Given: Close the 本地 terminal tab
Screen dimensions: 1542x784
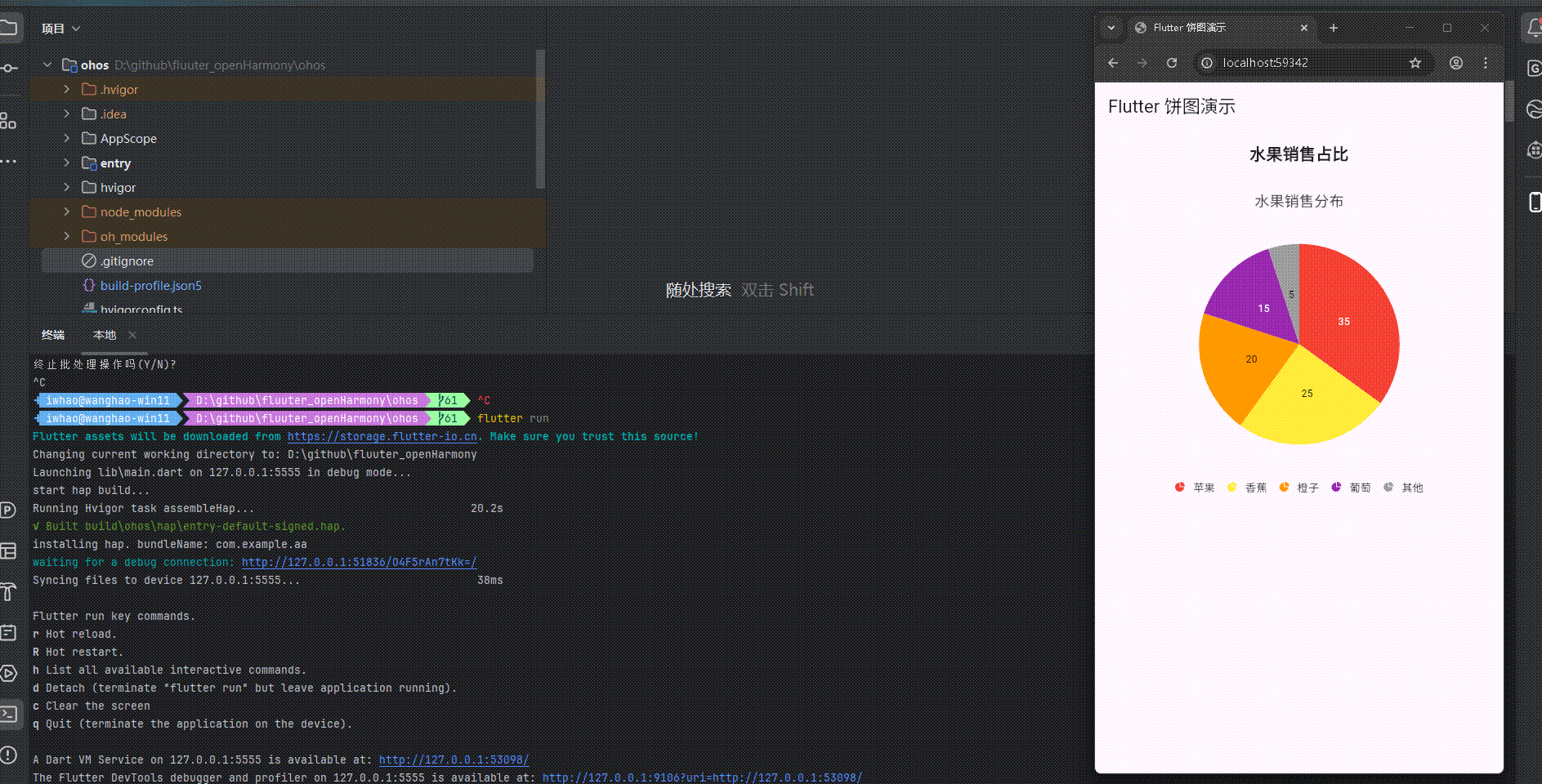Looking at the screenshot, I should [x=132, y=335].
